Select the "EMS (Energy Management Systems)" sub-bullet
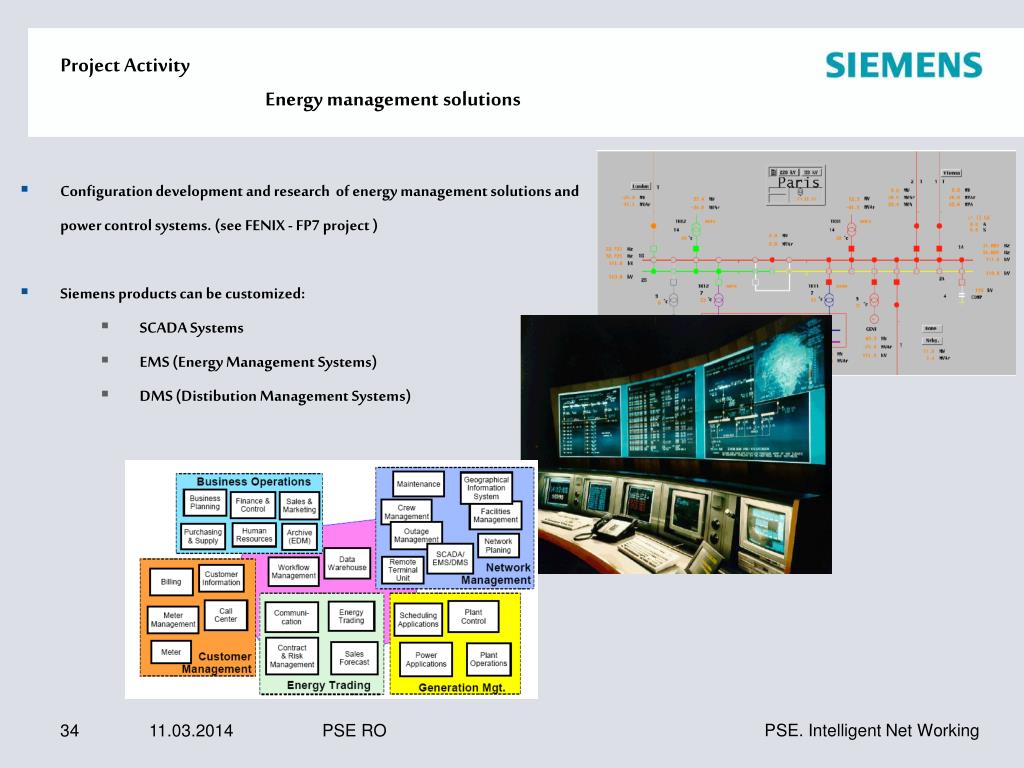 pyautogui.click(x=258, y=362)
